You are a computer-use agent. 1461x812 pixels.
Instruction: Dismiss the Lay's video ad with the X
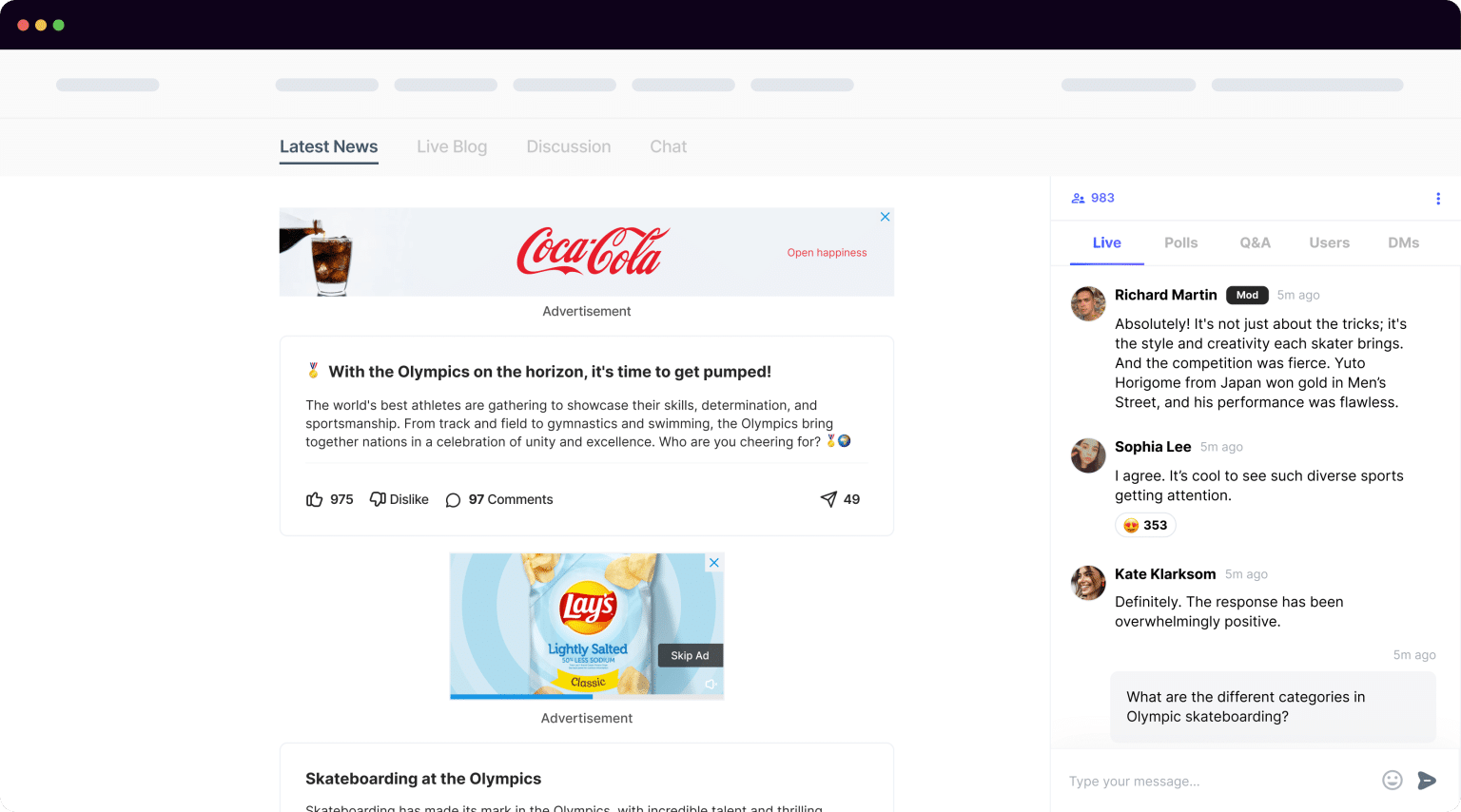(x=713, y=562)
